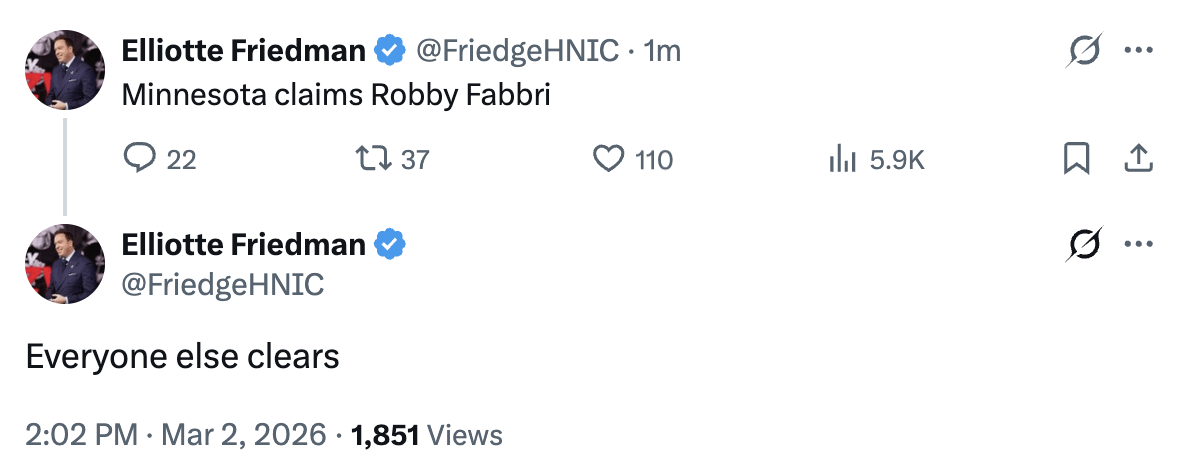Share the Minnesota claims tweet
Viewport: 1184px width, 476px height.
tap(1140, 159)
